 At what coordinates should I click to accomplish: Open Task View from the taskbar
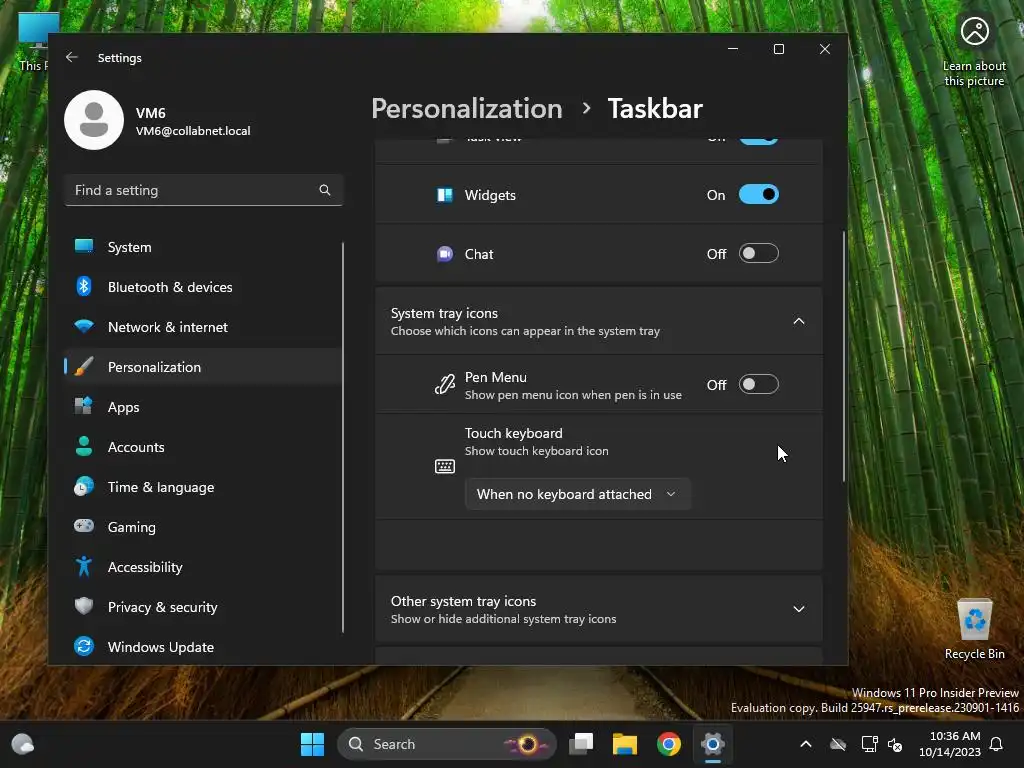pyautogui.click(x=581, y=744)
